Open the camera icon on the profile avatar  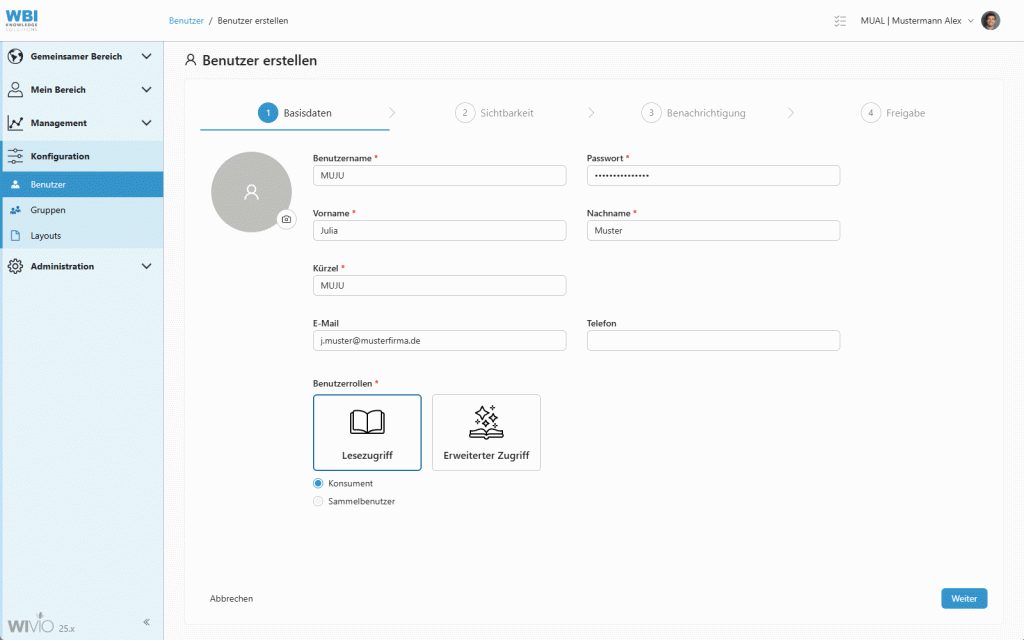tap(287, 219)
